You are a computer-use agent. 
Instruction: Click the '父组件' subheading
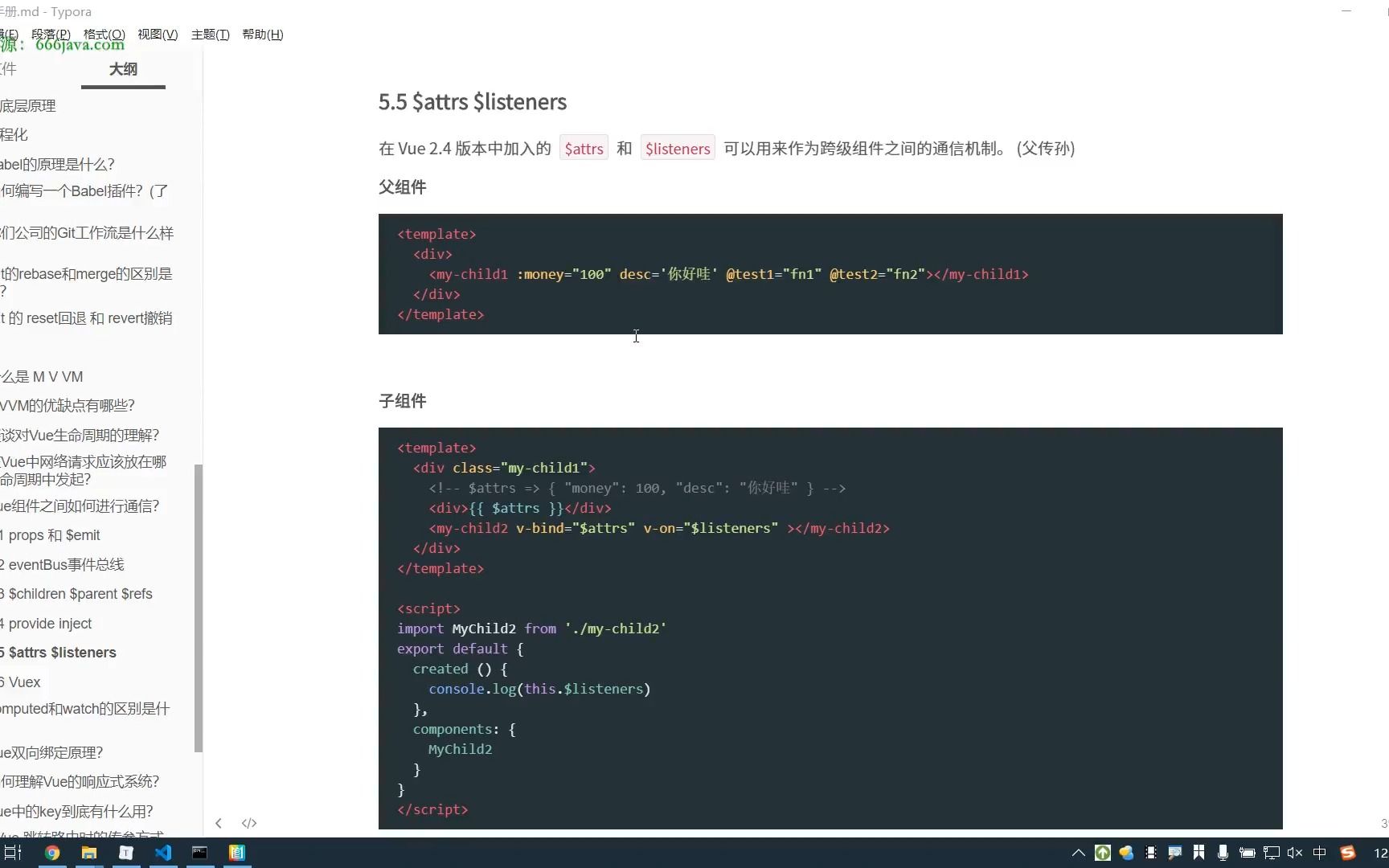pos(402,187)
